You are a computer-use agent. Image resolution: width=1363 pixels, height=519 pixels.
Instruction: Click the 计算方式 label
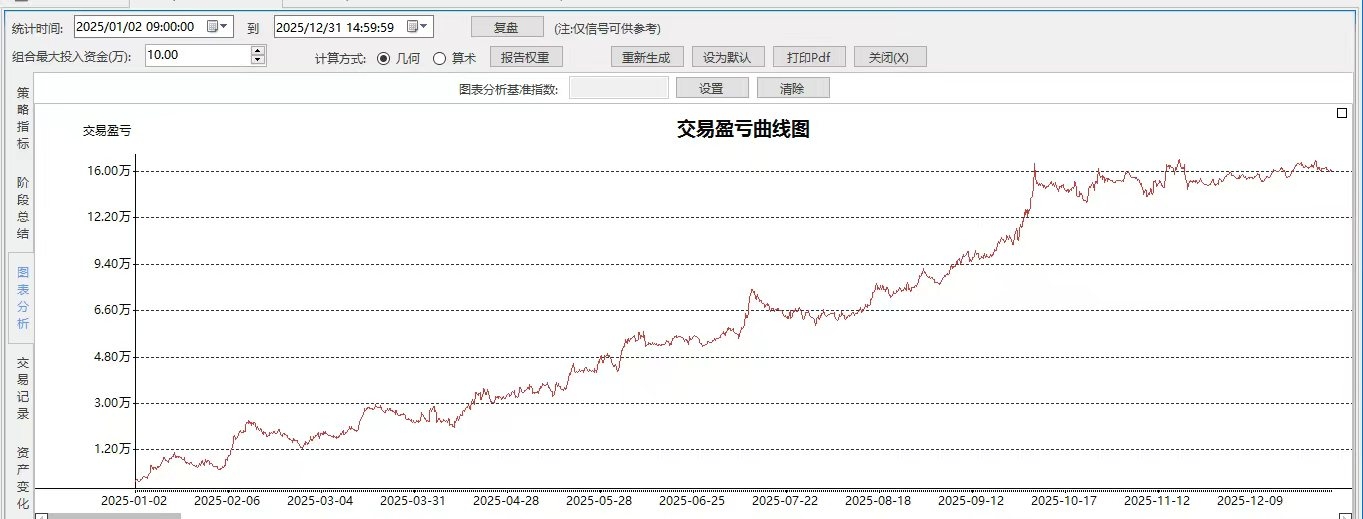pyautogui.click(x=340, y=58)
